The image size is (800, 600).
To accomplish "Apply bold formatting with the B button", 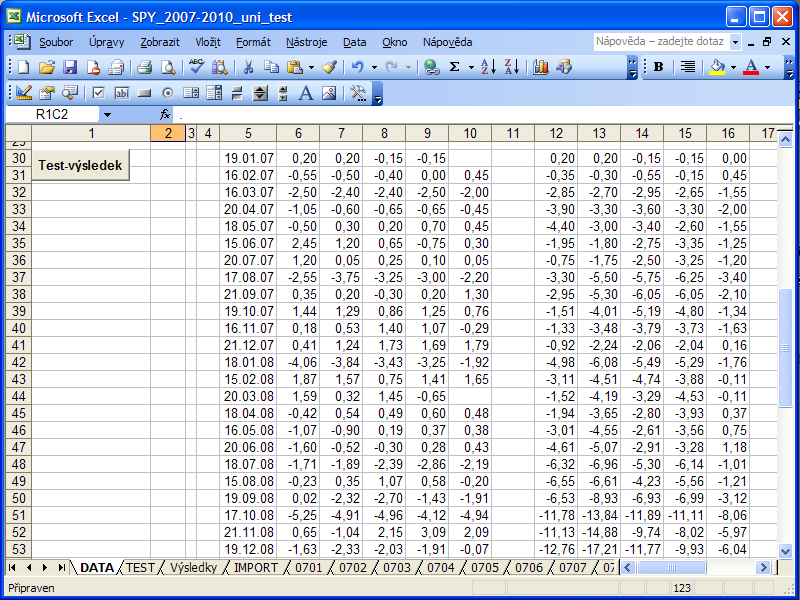I will click(x=659, y=67).
